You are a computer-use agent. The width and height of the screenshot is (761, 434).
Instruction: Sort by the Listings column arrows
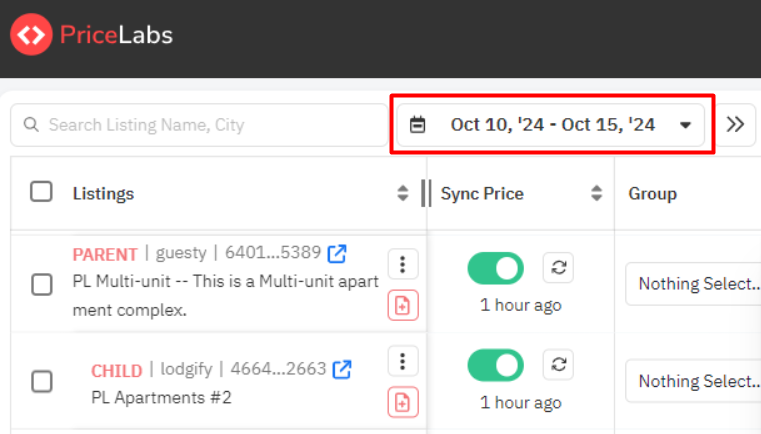(x=403, y=193)
